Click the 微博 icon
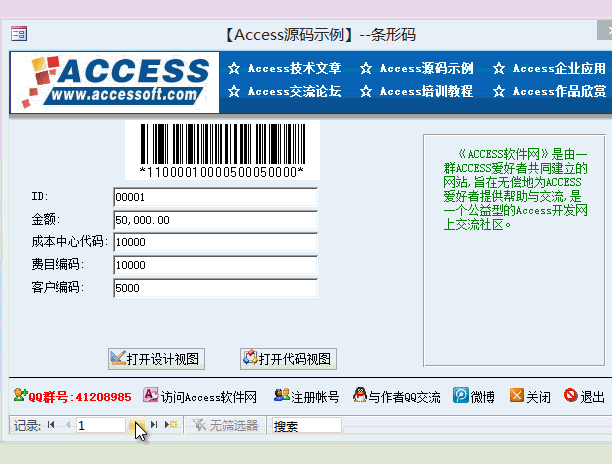The height and width of the screenshot is (464, 612). coord(461,395)
